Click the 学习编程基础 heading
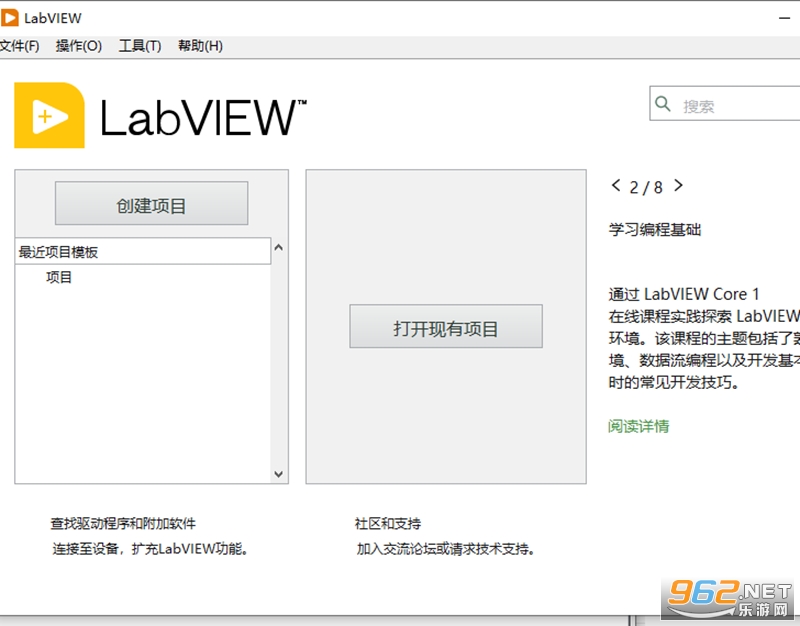The height and width of the screenshot is (626, 800). 655,230
